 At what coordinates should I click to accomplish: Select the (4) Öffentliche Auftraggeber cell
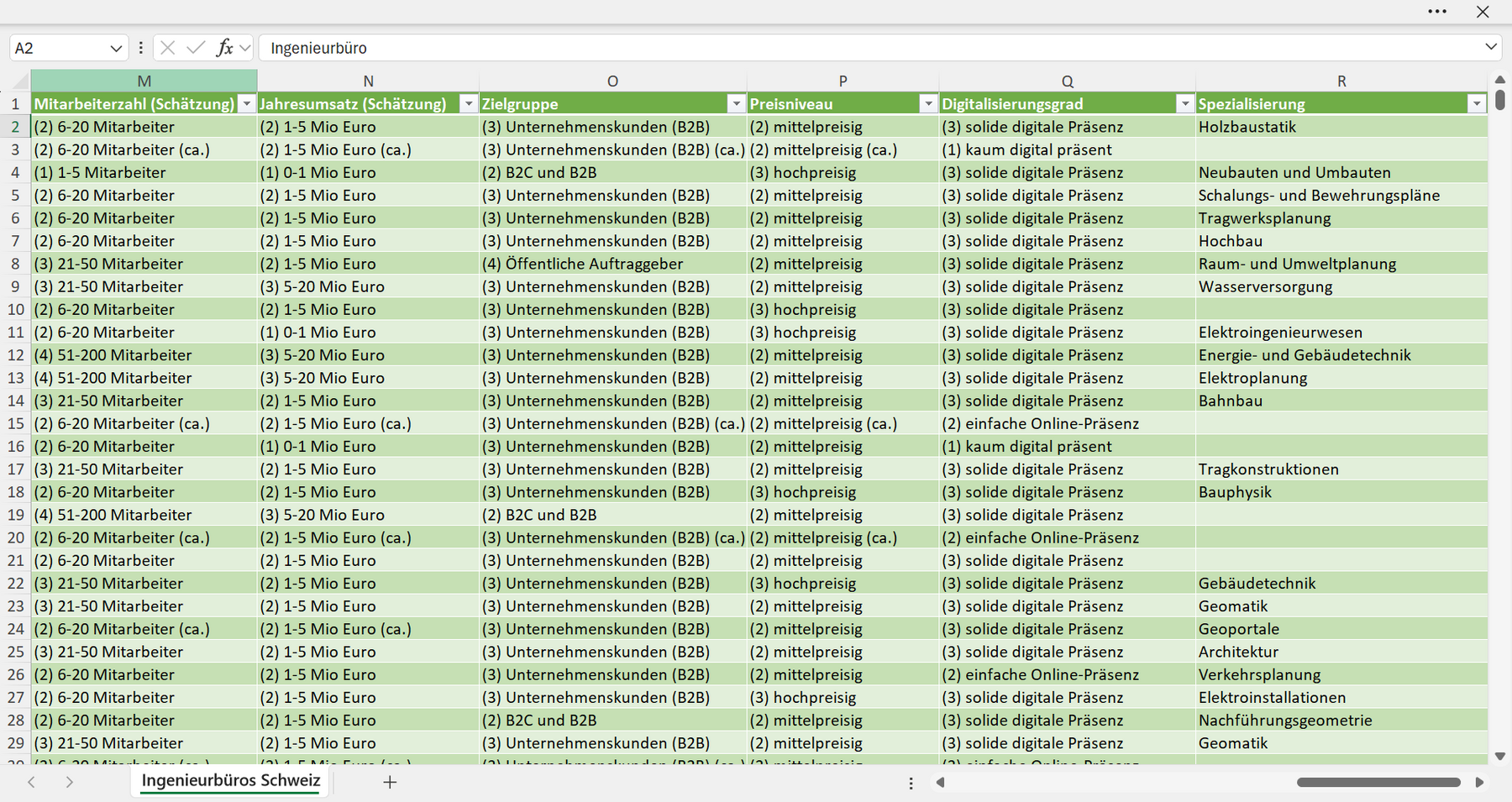click(612, 264)
